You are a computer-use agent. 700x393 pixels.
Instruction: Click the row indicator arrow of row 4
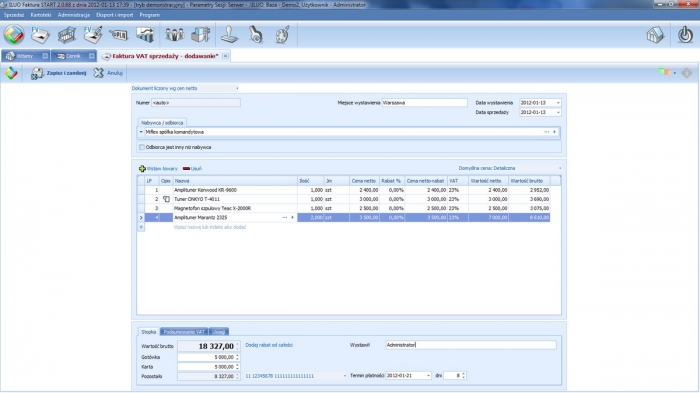(x=141, y=217)
